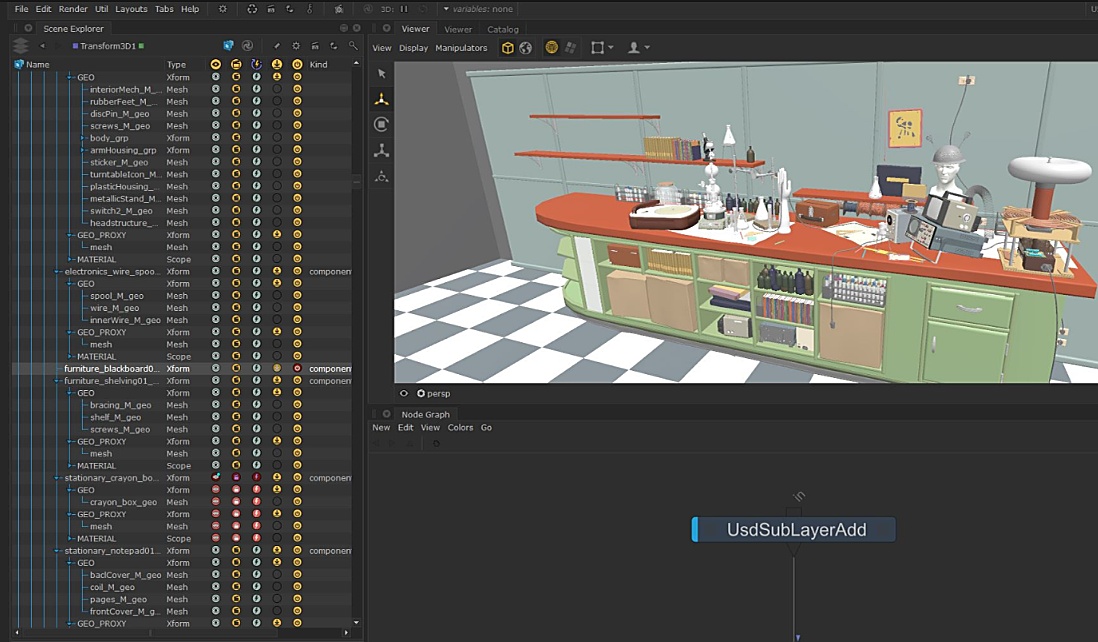Click the stacked layers icon in Scene Explorer
1098x642 pixels.
click(20, 46)
